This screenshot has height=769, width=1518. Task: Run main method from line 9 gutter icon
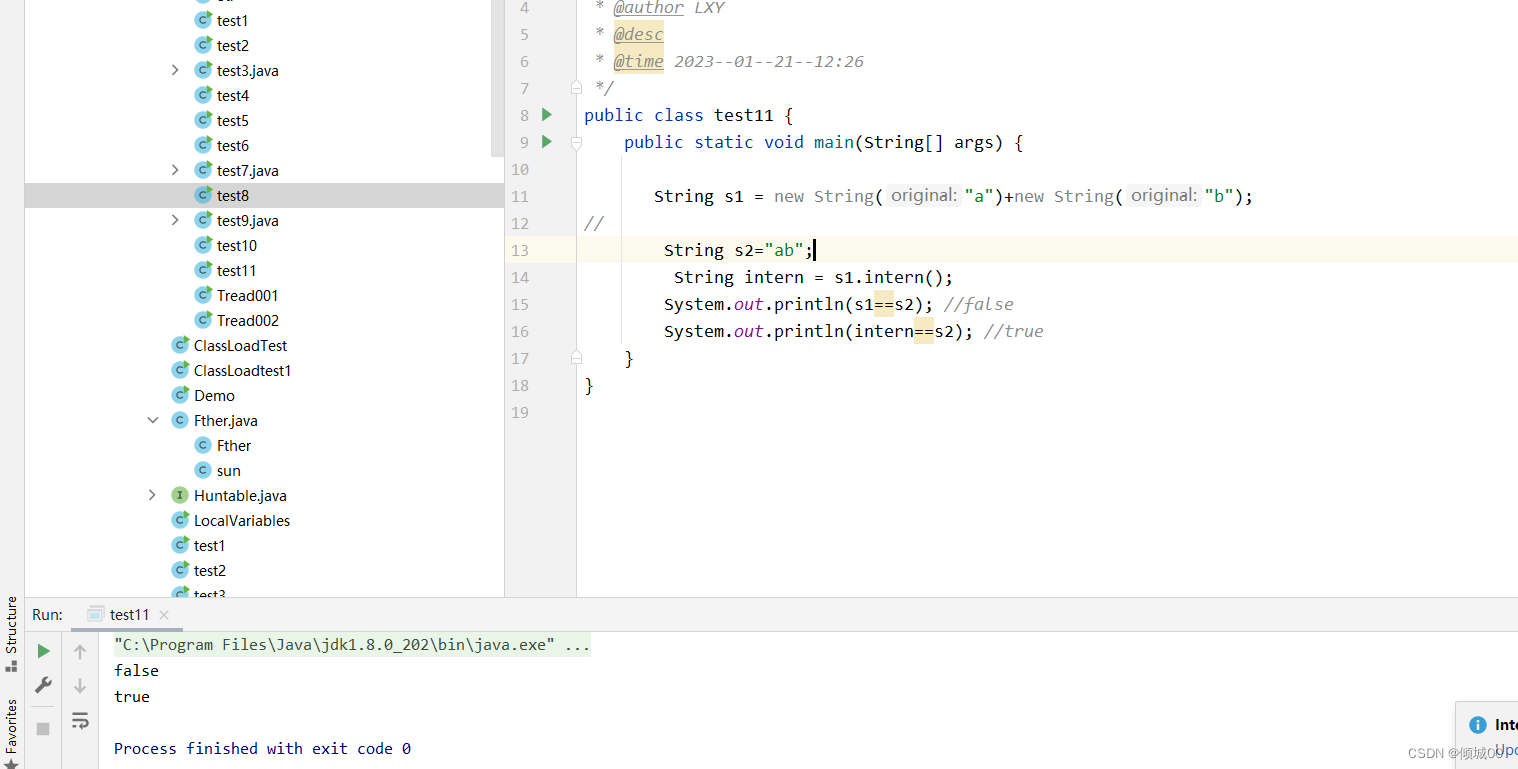[x=546, y=142]
